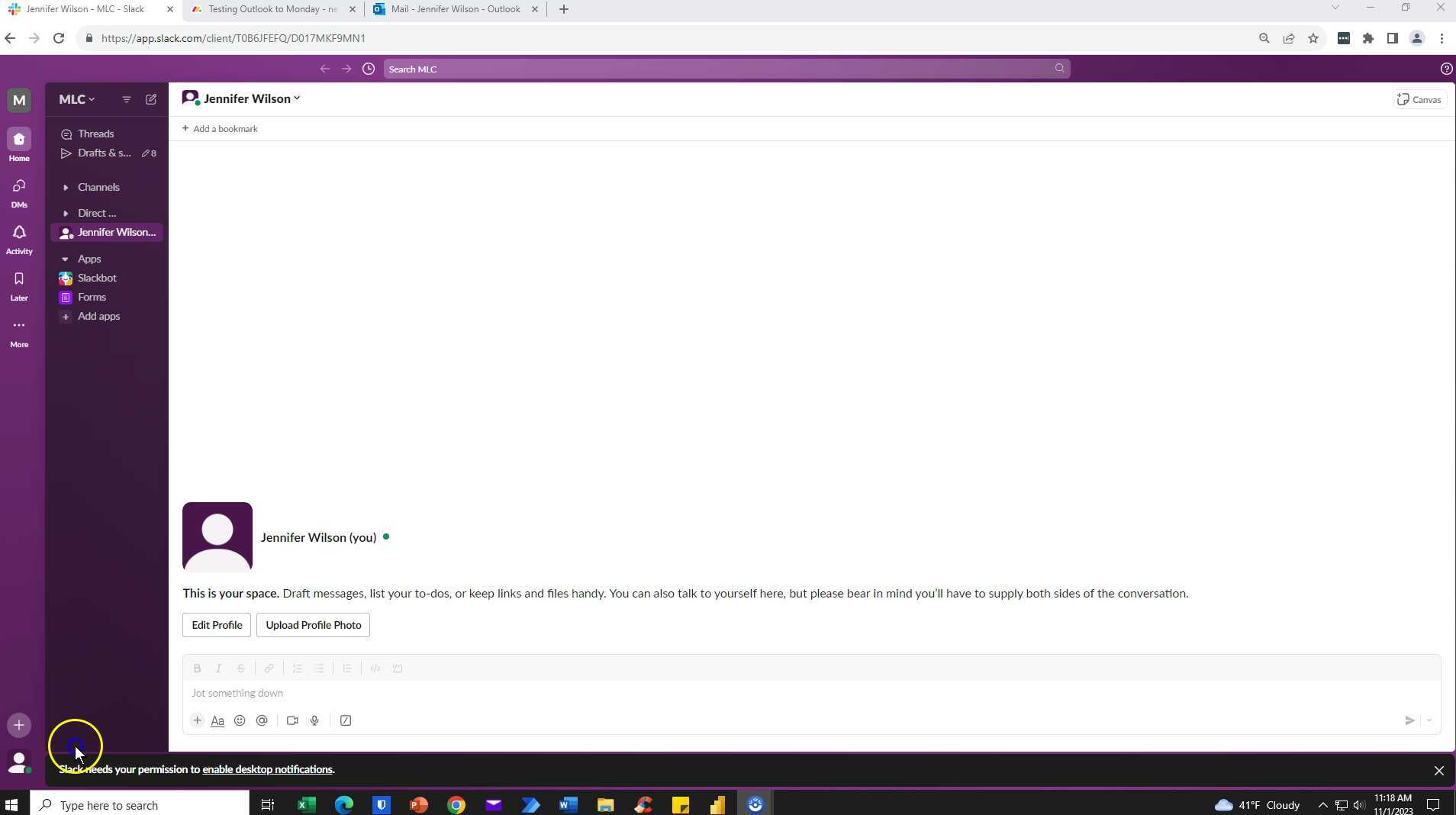Open the MLC workspace dropdown
This screenshot has height=815, width=1456.
(x=76, y=99)
